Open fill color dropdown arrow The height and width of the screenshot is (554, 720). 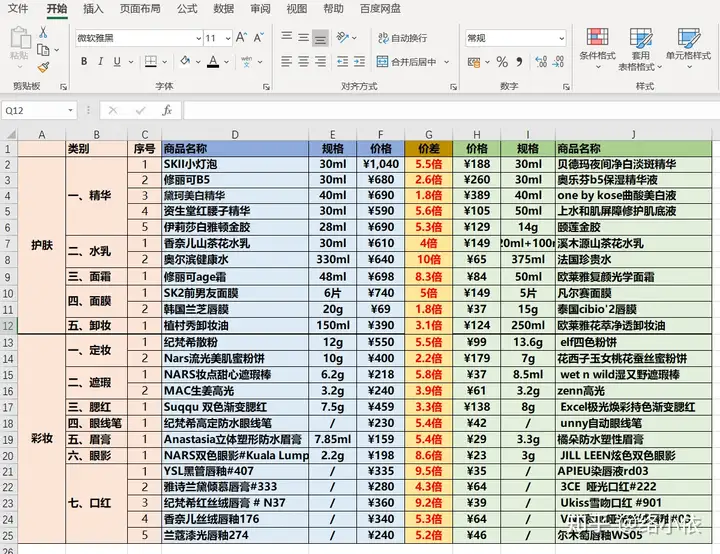coord(198,62)
